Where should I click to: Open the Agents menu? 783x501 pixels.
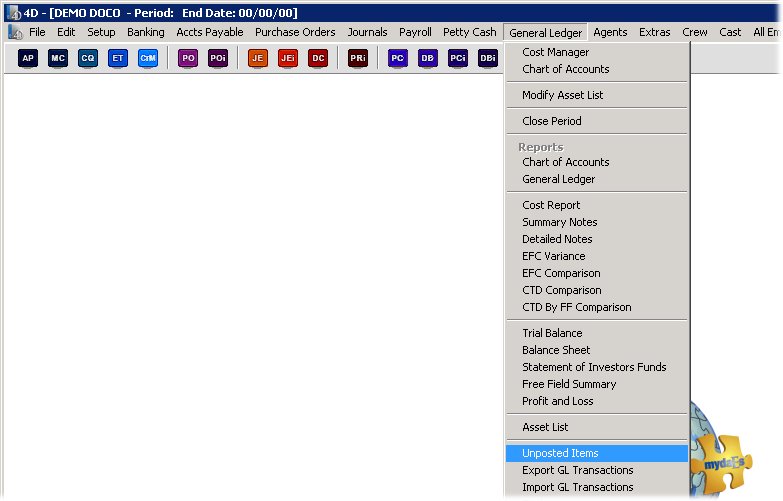point(610,32)
